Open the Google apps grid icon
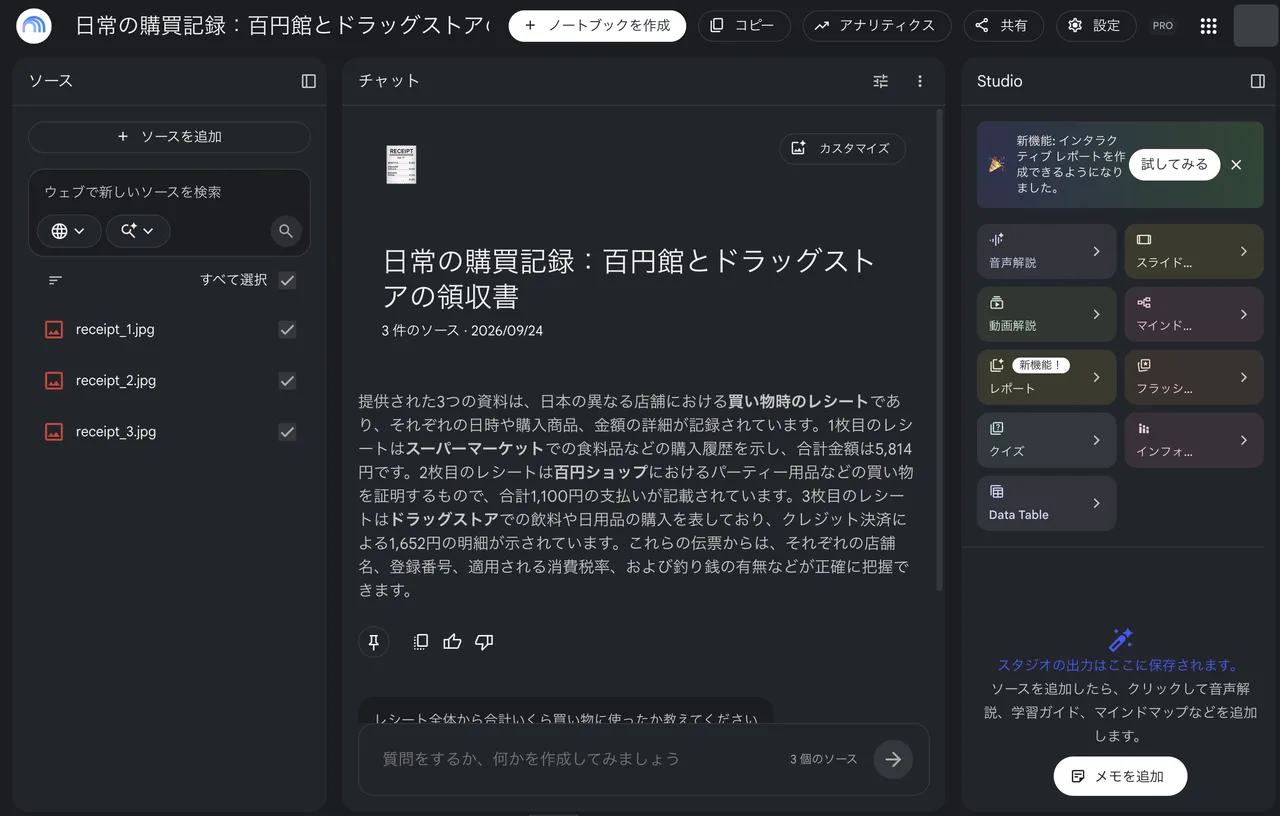The height and width of the screenshot is (816, 1280). pos(1208,26)
